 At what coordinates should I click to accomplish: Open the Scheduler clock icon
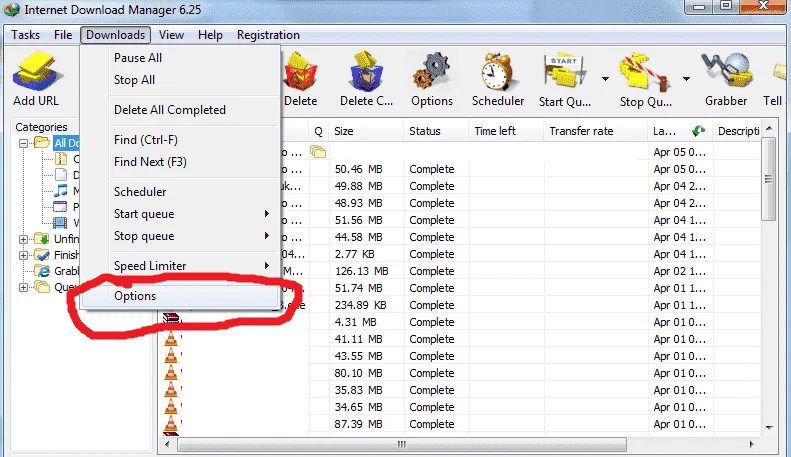(497, 73)
